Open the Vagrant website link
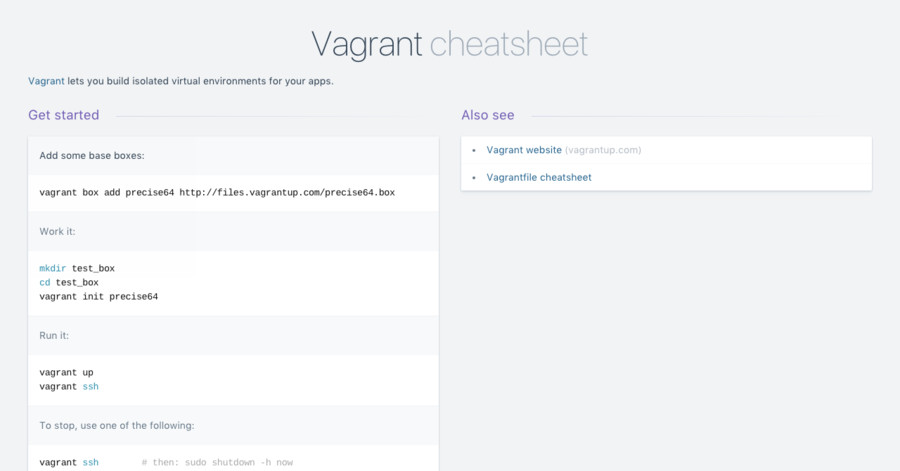Image resolution: width=900 pixels, height=471 pixels. (524, 150)
